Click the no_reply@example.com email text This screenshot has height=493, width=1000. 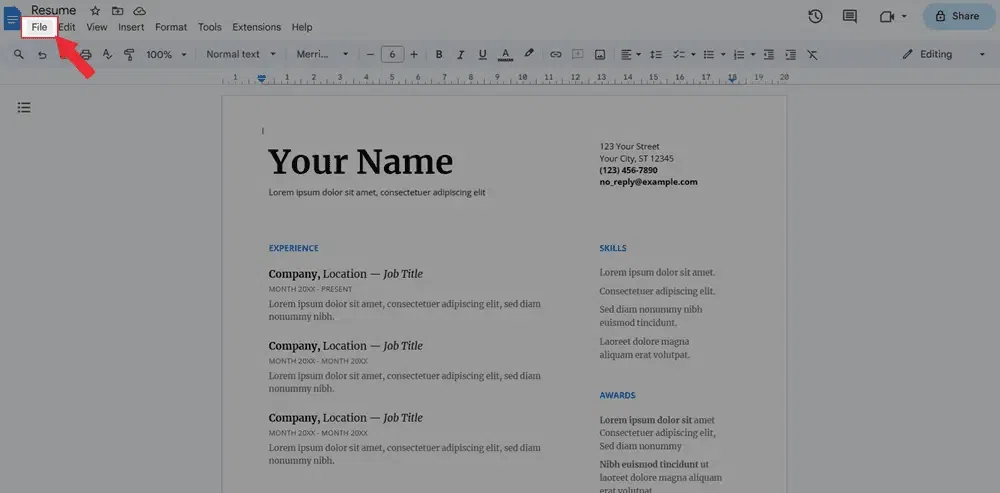[648, 182]
